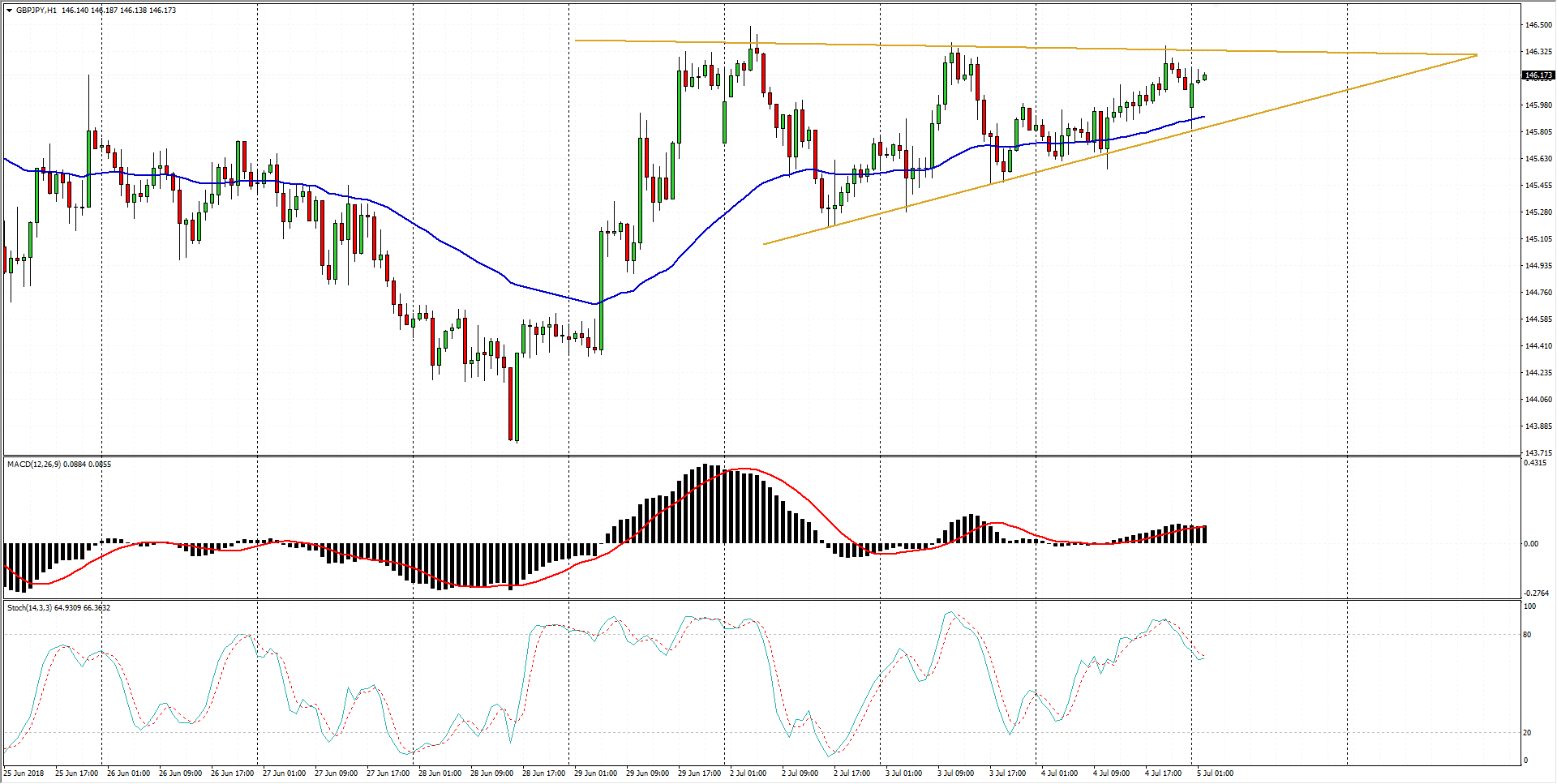This screenshot has height=784, width=1557.
Task: Open the dropdown arrow beside GBPJPY,H1
Action: tap(9, 11)
